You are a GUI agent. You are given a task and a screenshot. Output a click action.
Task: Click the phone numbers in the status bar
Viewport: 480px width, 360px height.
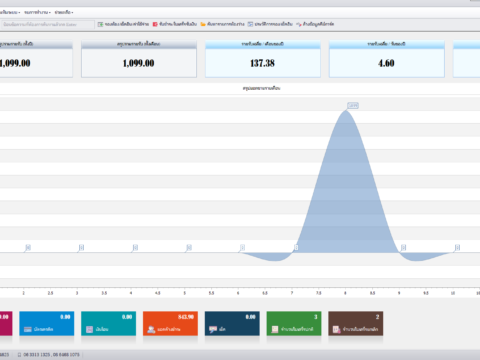click(x=51, y=355)
